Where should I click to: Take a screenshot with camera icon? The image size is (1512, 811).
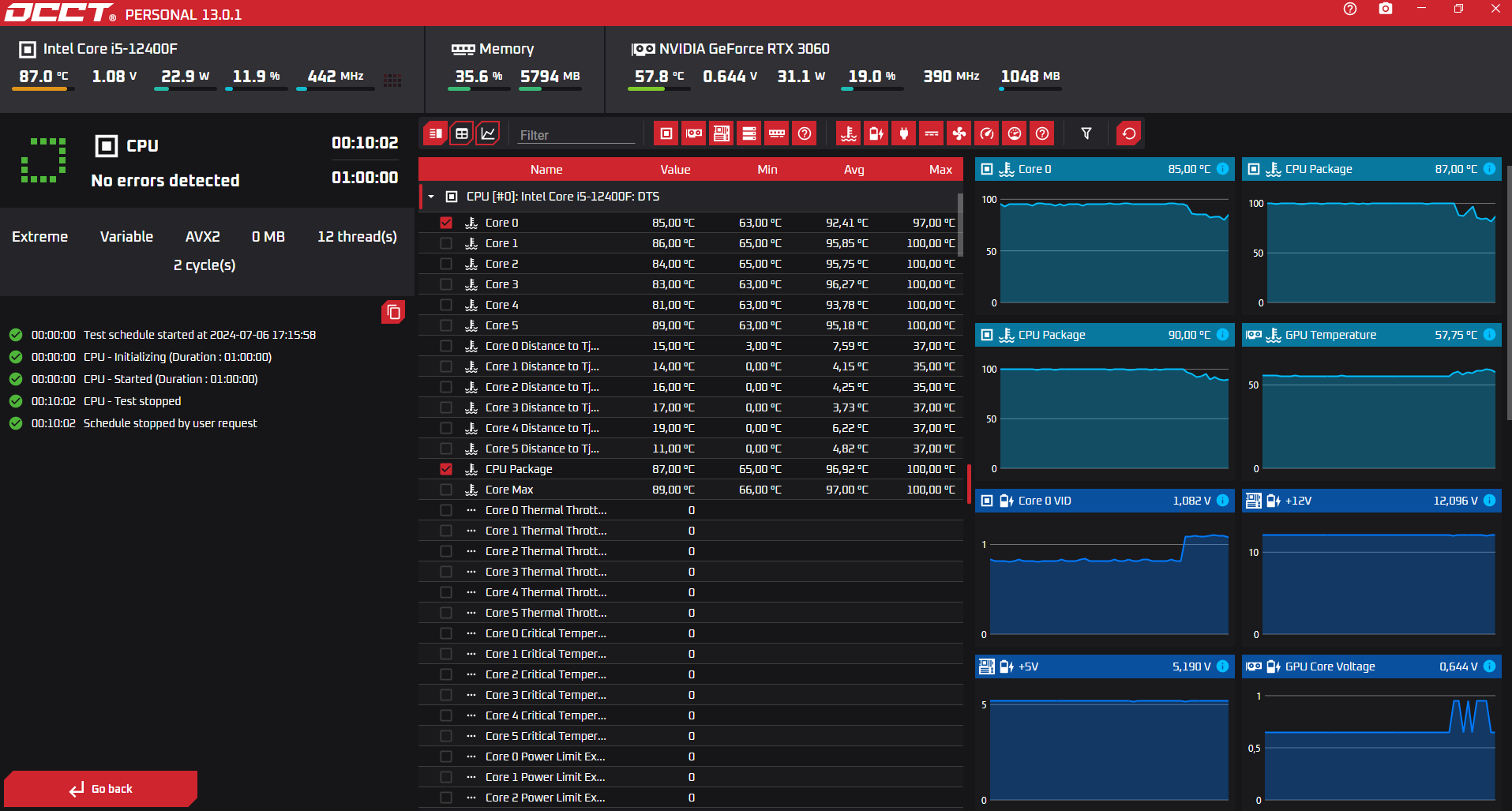(1386, 9)
